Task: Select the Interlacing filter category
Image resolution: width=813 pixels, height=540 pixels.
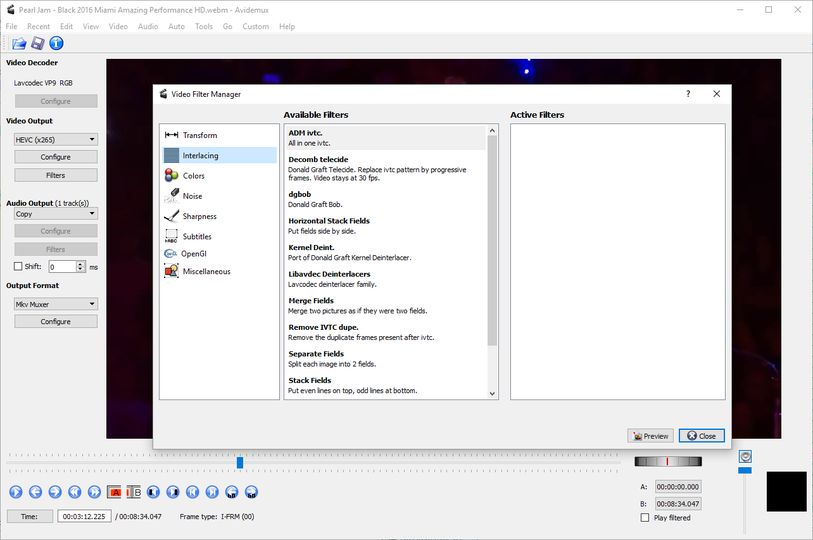Action: tap(219, 155)
